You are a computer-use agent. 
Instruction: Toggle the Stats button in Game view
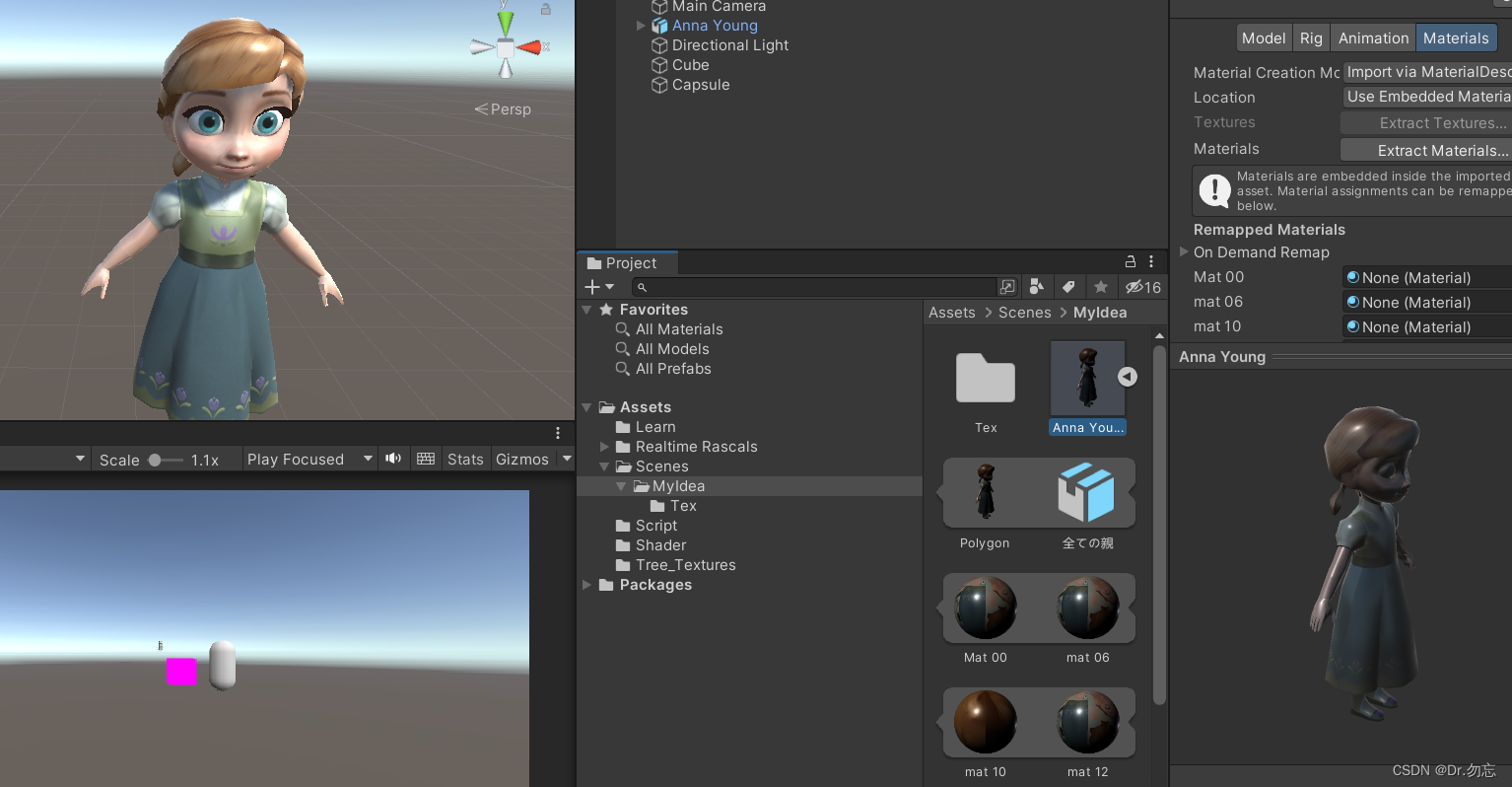[465, 460]
